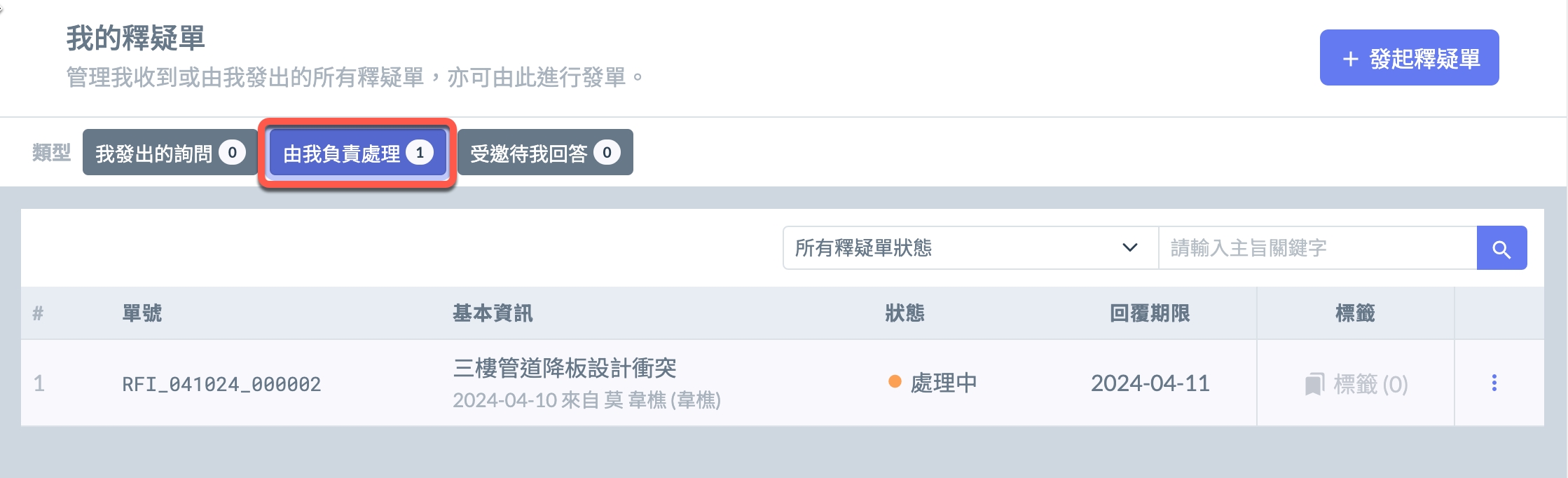Click the # column header

tap(38, 313)
